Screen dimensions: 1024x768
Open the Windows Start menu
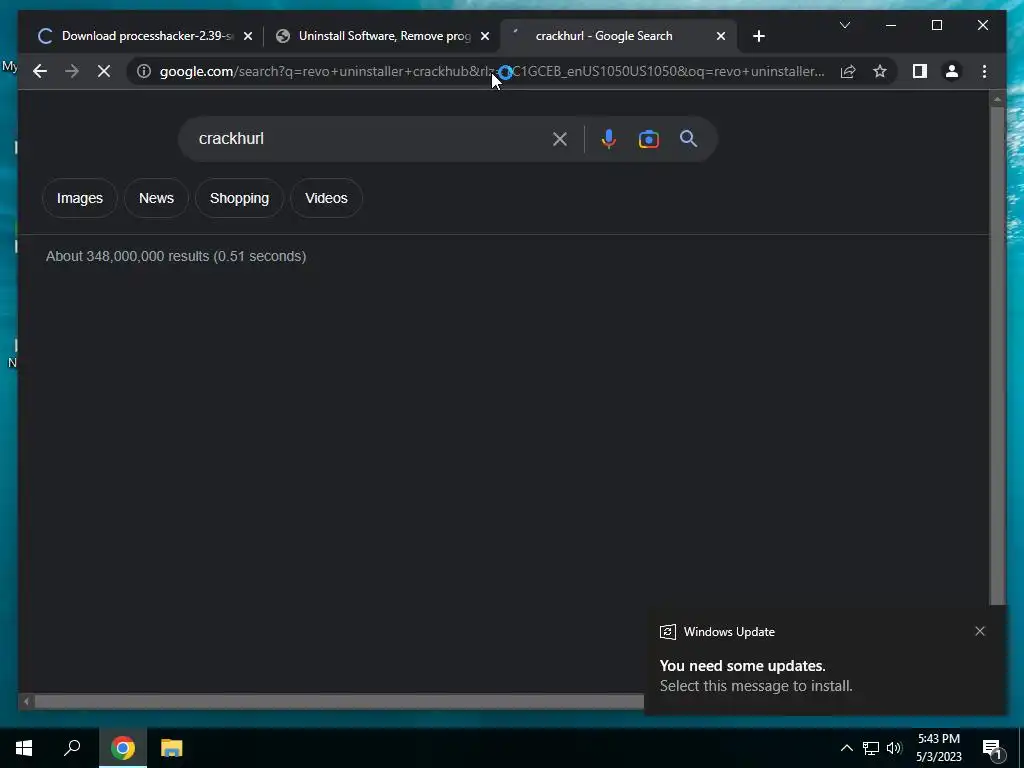point(24,748)
